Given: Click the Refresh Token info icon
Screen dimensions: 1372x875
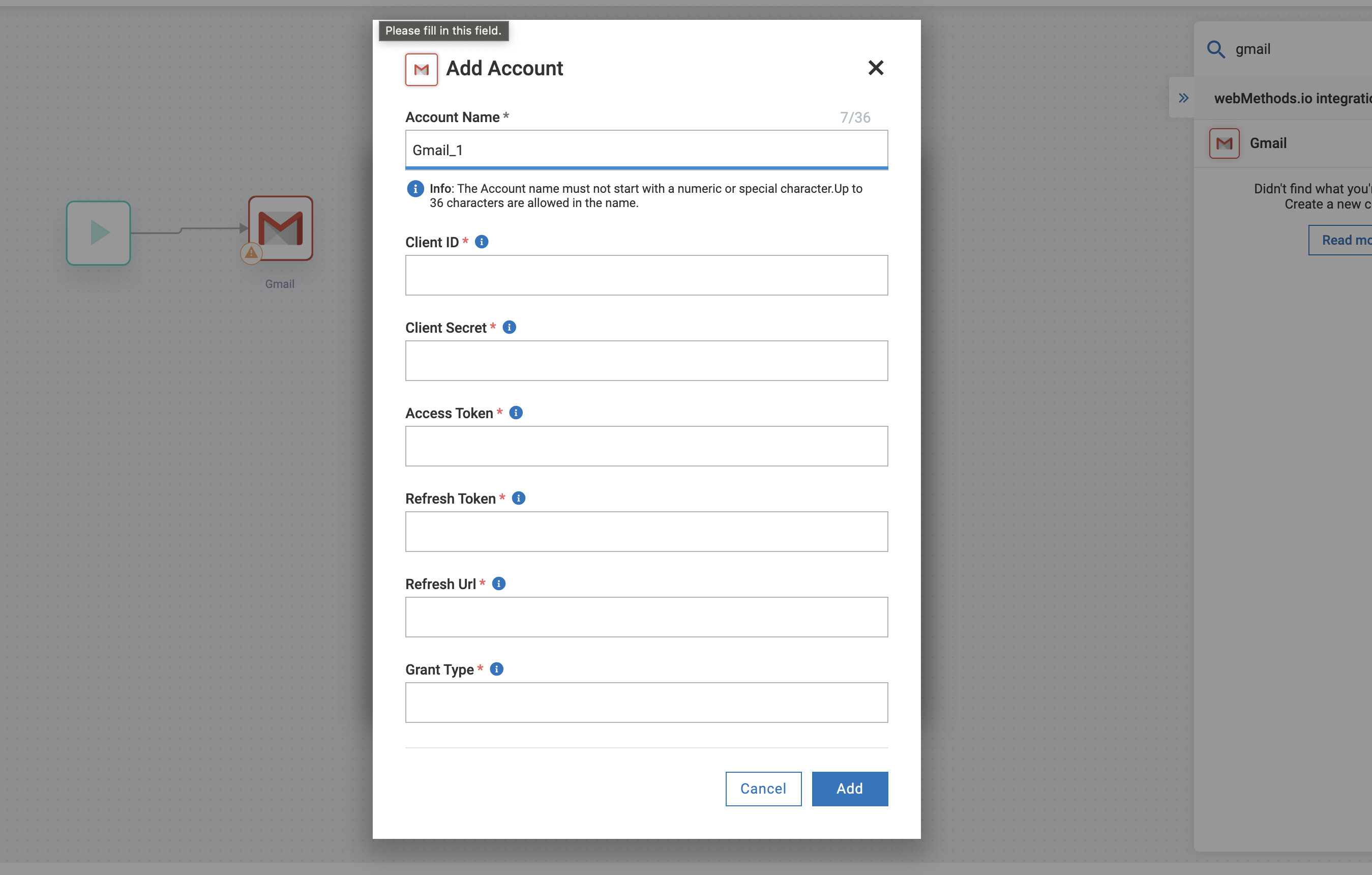Looking at the screenshot, I should pyautogui.click(x=519, y=498).
